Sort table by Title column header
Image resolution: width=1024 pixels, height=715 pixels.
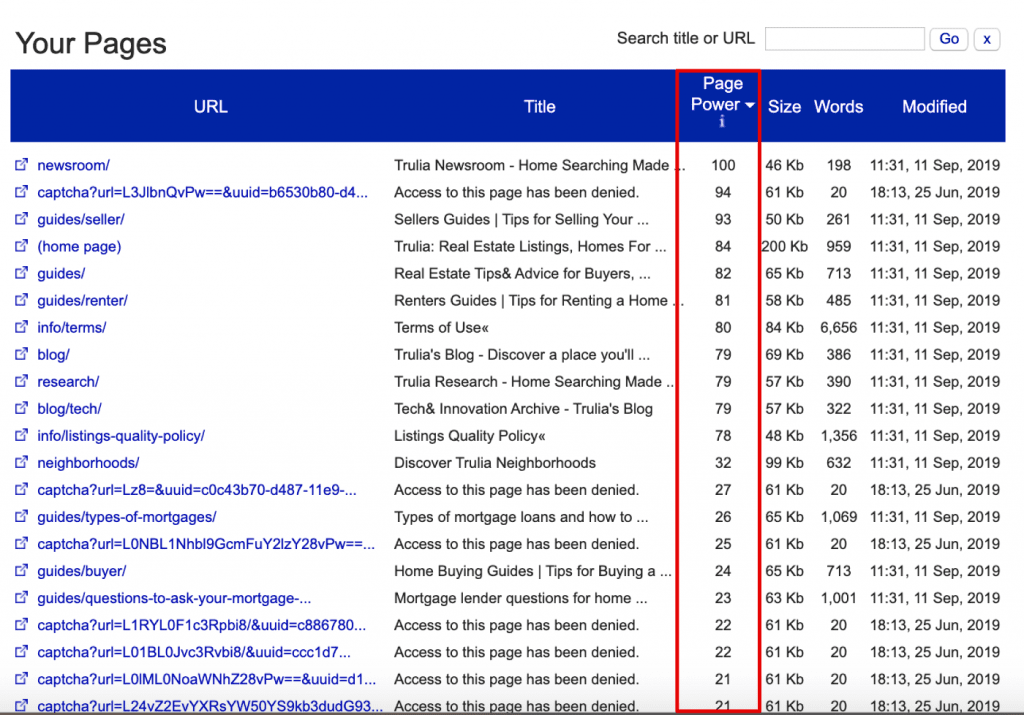[x=539, y=106]
